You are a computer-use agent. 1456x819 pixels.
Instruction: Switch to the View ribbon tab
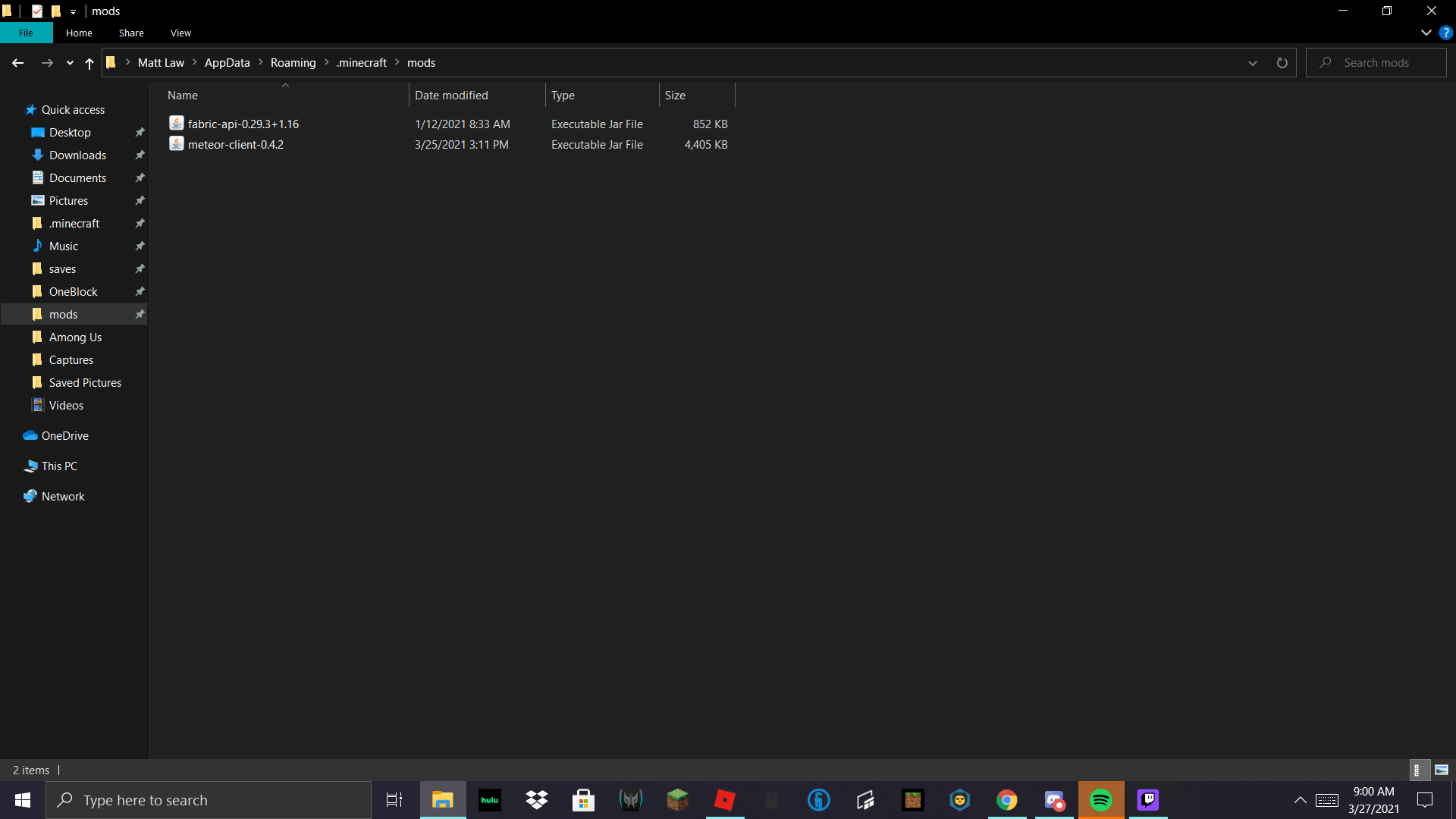[180, 33]
